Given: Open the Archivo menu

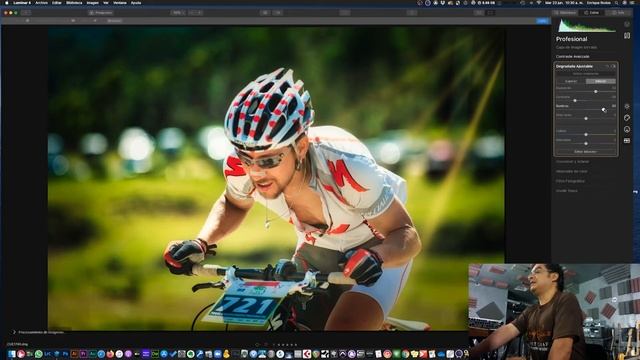Looking at the screenshot, I should pos(41,2).
